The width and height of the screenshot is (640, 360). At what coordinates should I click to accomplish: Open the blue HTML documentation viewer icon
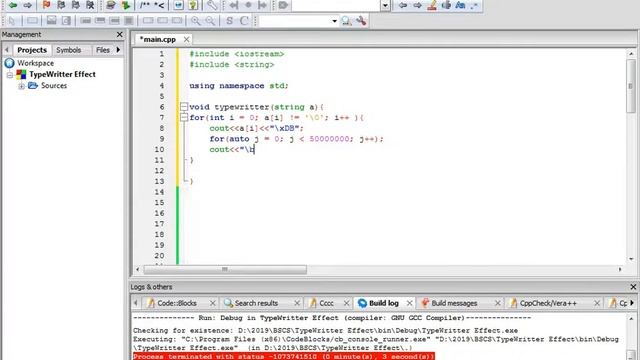(178, 5)
